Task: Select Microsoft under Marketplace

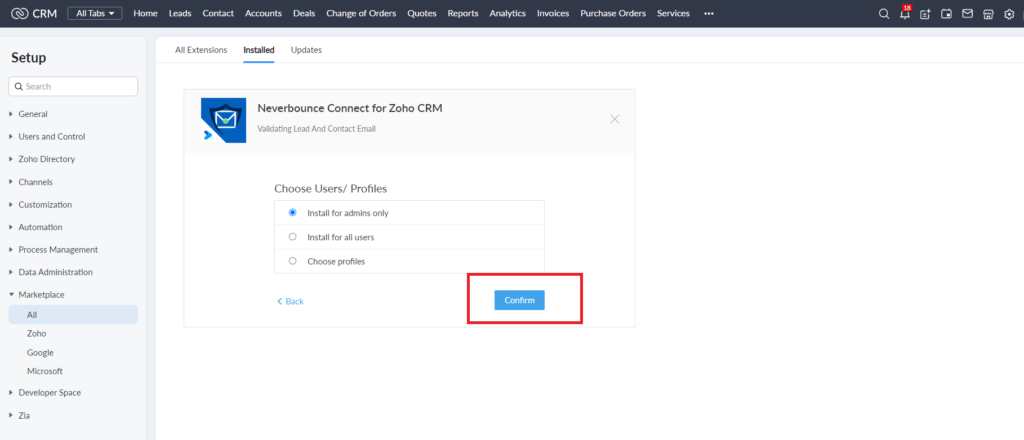Action: (44, 371)
